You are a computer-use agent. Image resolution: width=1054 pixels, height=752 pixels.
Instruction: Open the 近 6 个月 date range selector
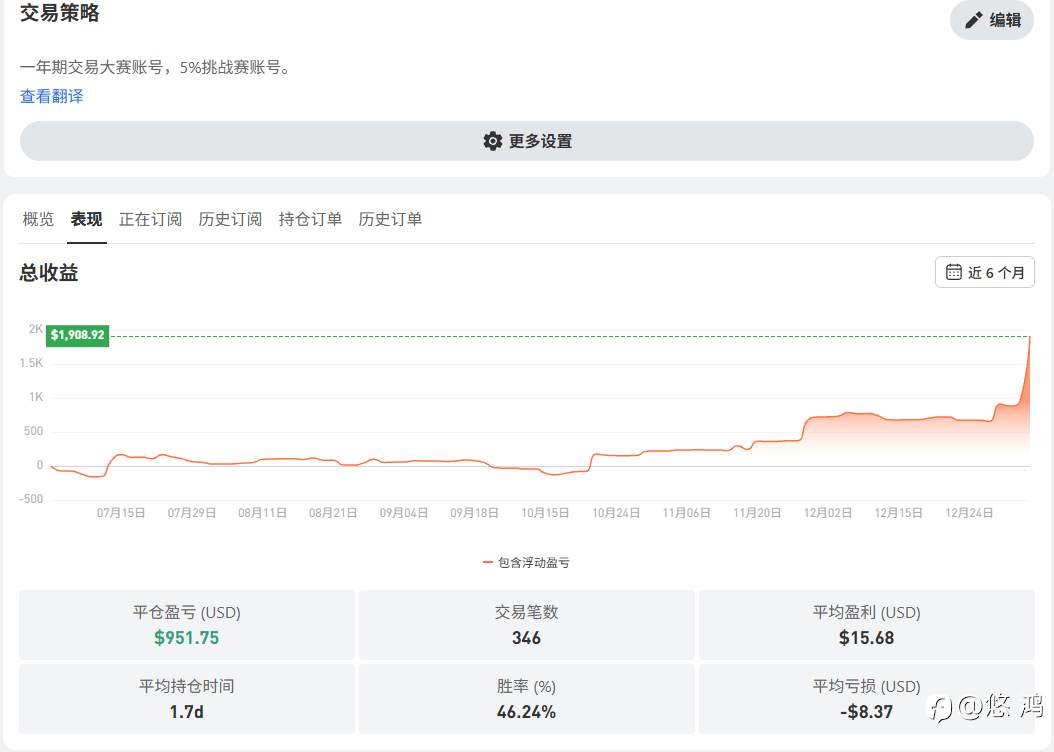[984, 271]
